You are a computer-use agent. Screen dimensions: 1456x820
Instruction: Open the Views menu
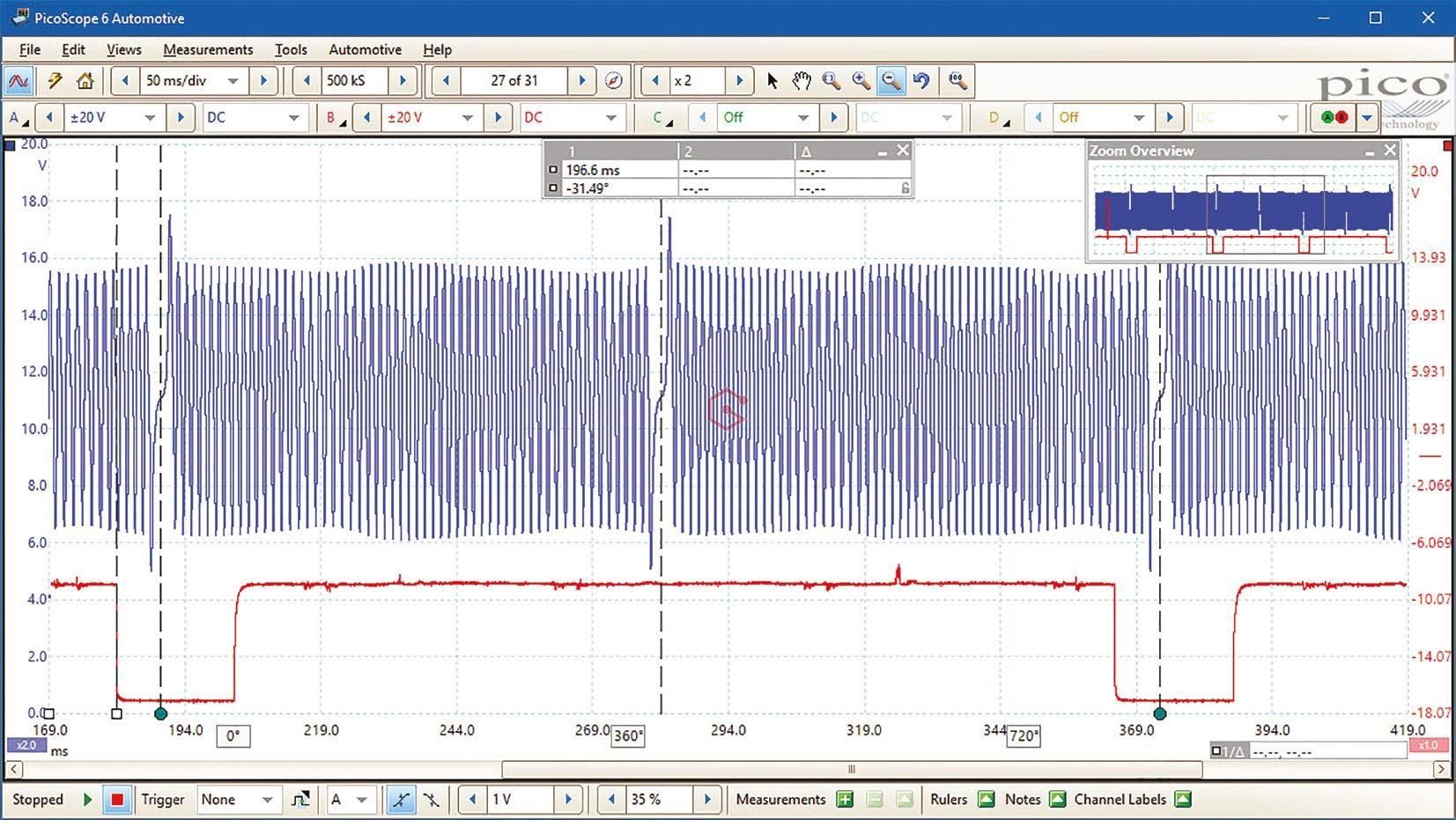123,50
